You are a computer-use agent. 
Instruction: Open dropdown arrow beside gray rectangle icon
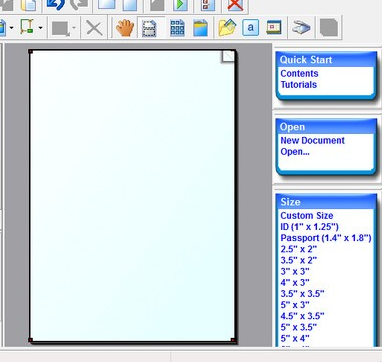[x=74, y=28]
